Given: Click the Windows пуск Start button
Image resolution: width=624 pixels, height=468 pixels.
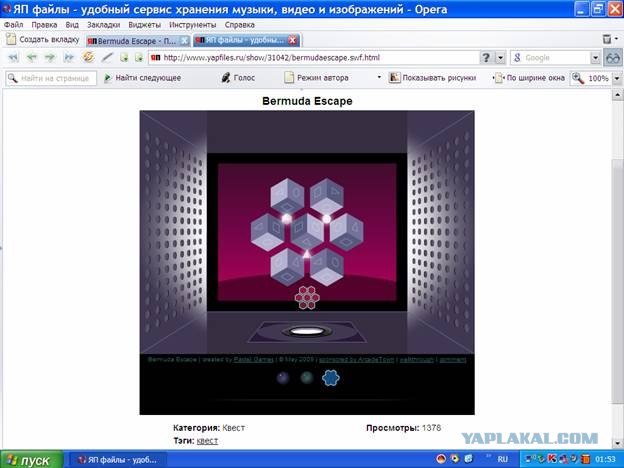Looking at the screenshot, I should 31,460.
